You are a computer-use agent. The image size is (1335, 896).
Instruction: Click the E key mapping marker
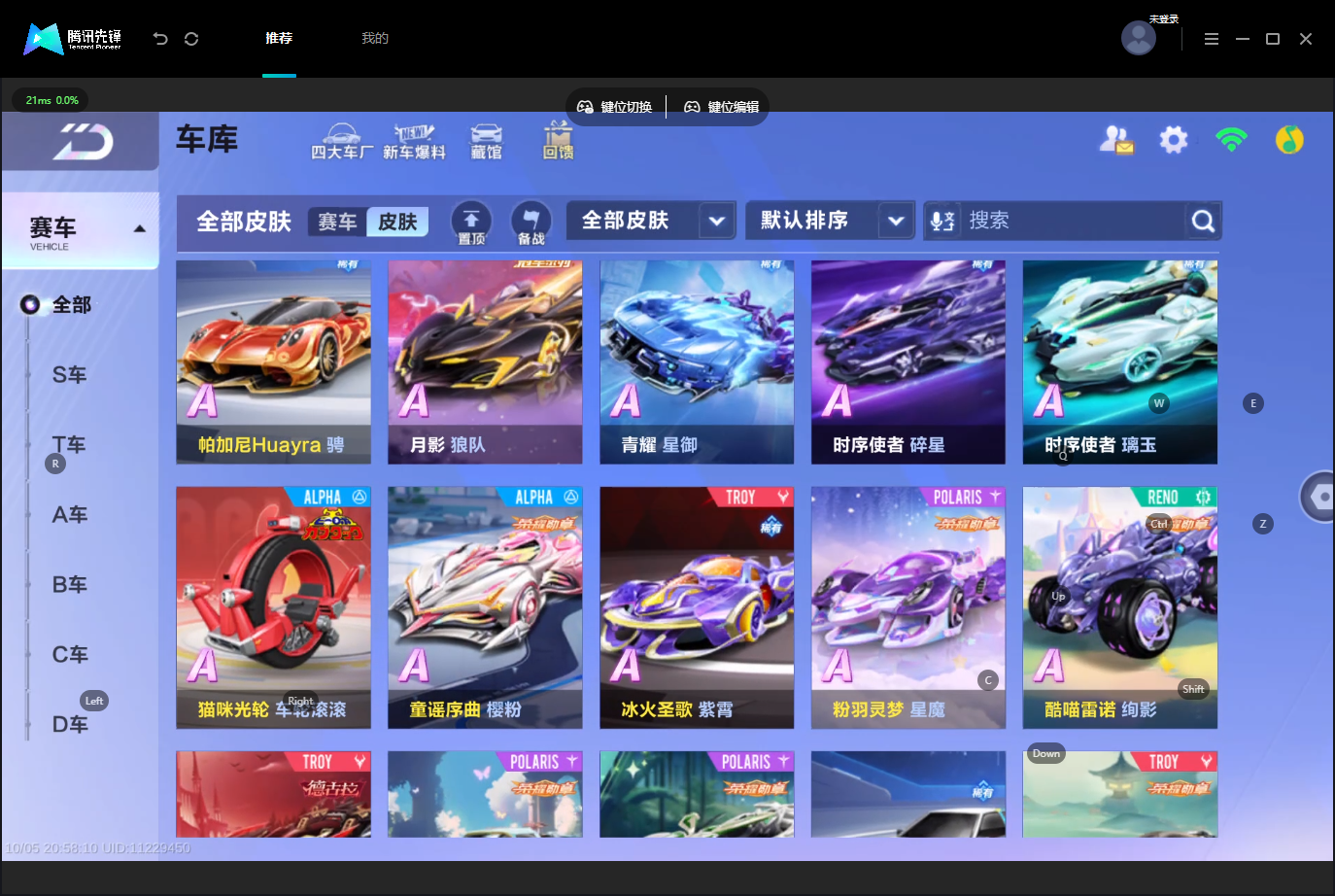click(1253, 403)
